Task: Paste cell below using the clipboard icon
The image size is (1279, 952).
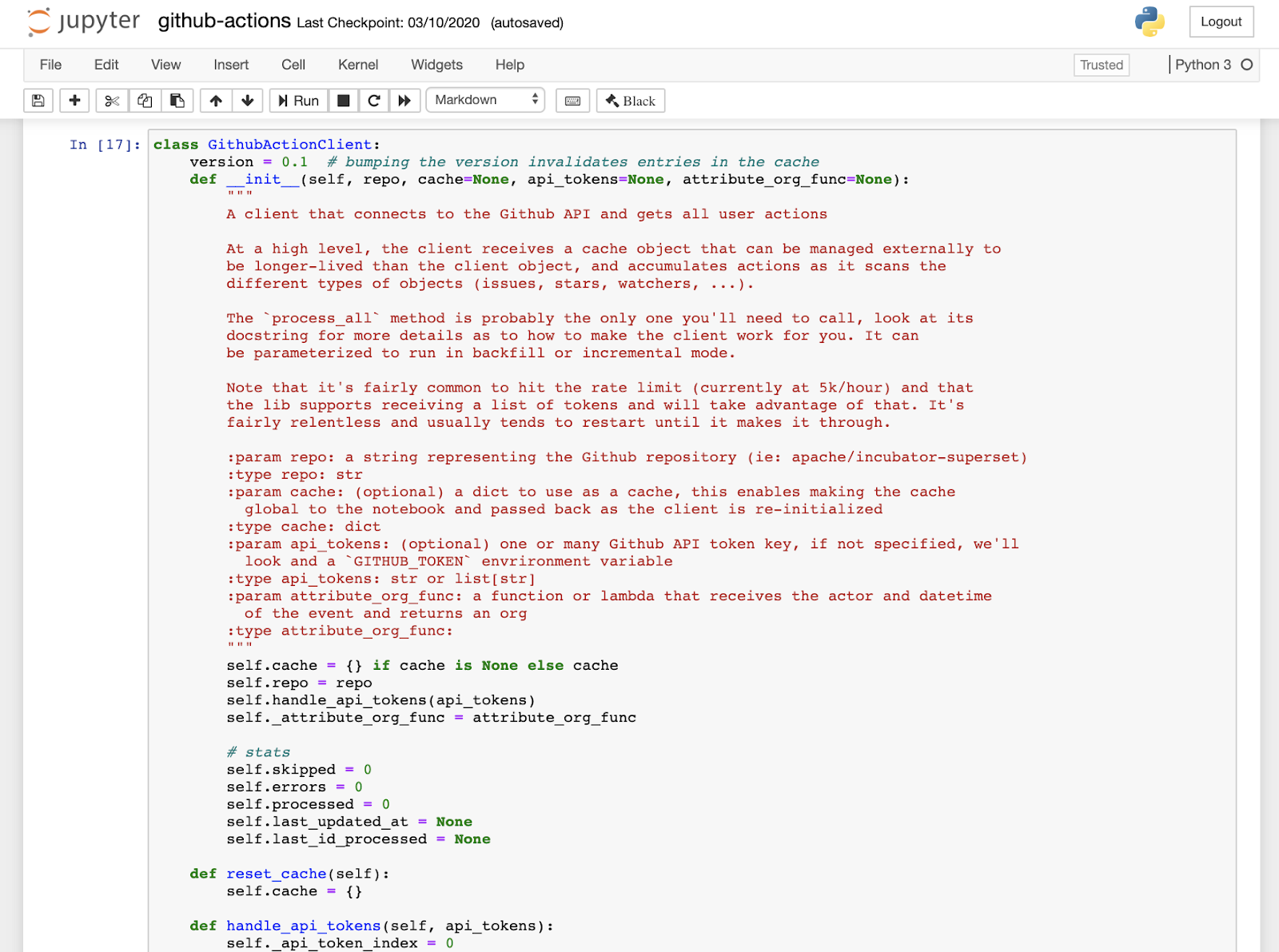Action: pyautogui.click(x=177, y=100)
